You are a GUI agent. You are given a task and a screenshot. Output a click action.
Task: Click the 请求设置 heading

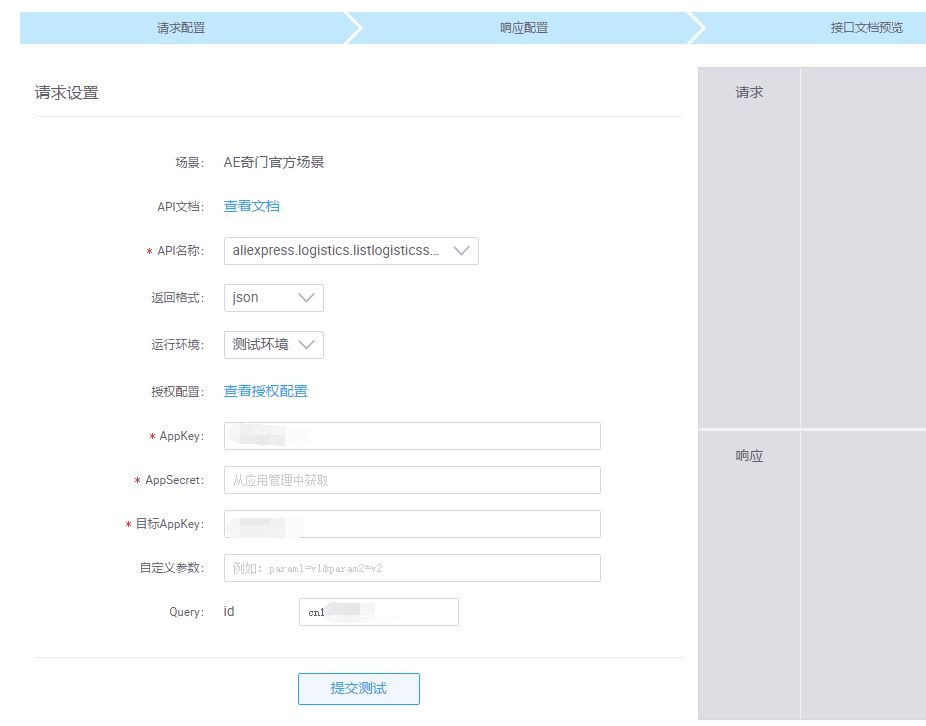[67, 93]
